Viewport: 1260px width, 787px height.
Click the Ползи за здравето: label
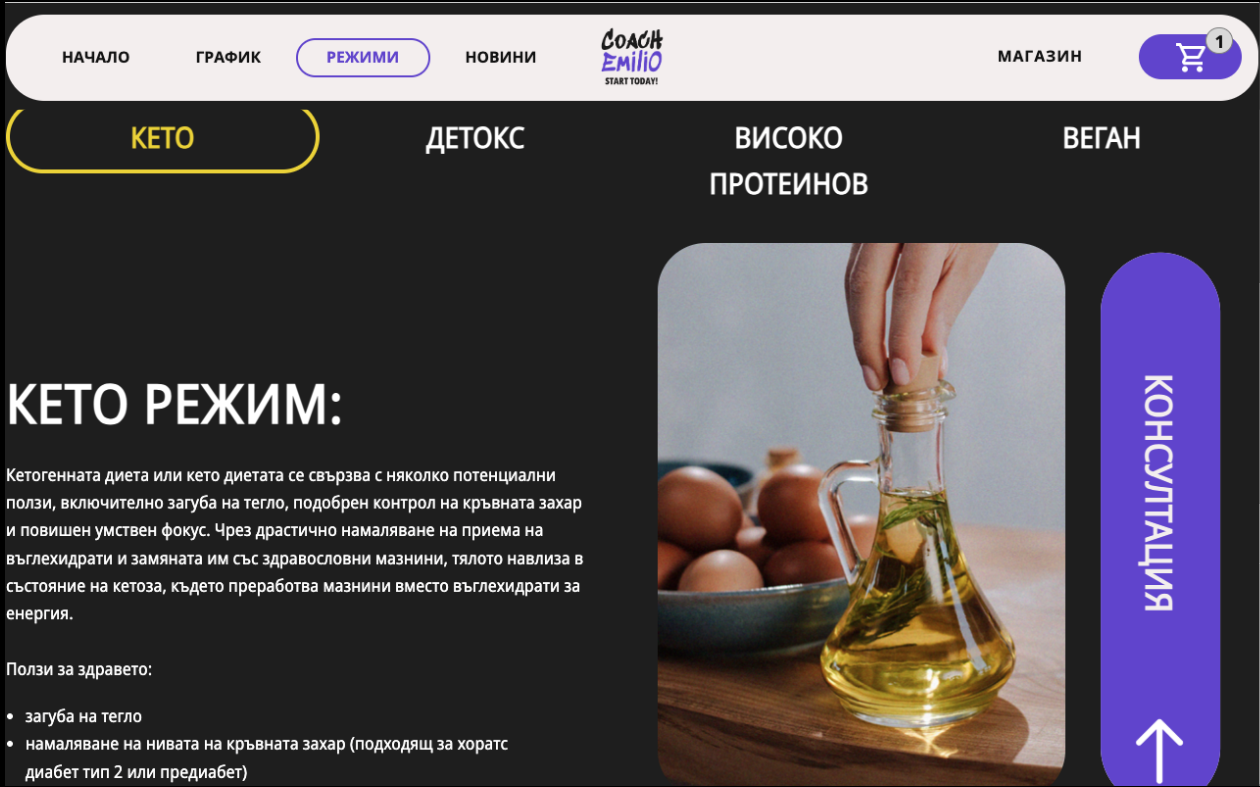pos(79,669)
